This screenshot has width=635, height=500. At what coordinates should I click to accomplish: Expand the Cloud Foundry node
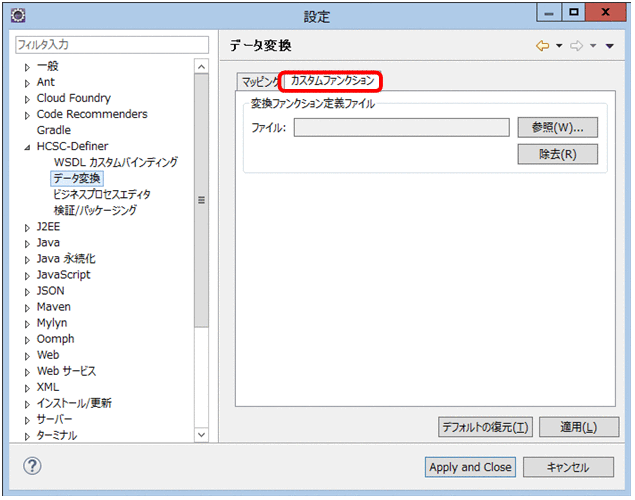[27, 99]
